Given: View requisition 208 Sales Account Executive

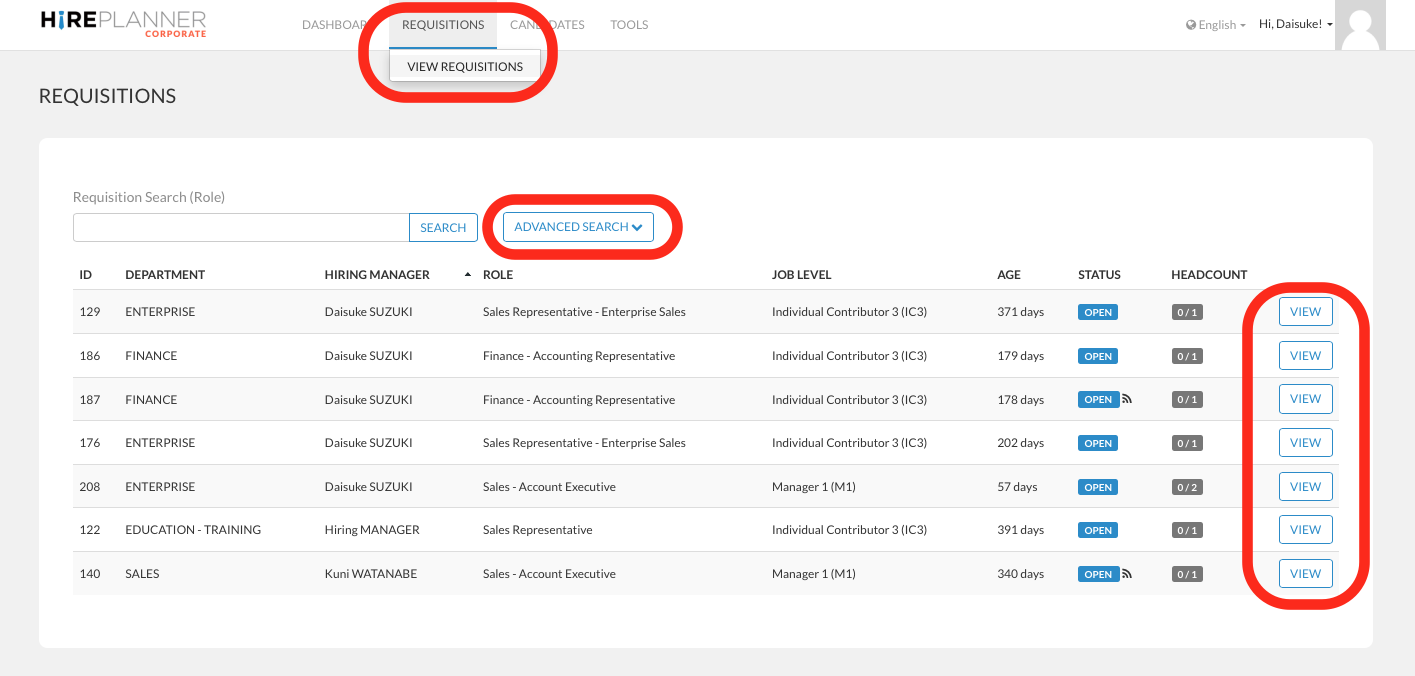Looking at the screenshot, I should point(1305,487).
